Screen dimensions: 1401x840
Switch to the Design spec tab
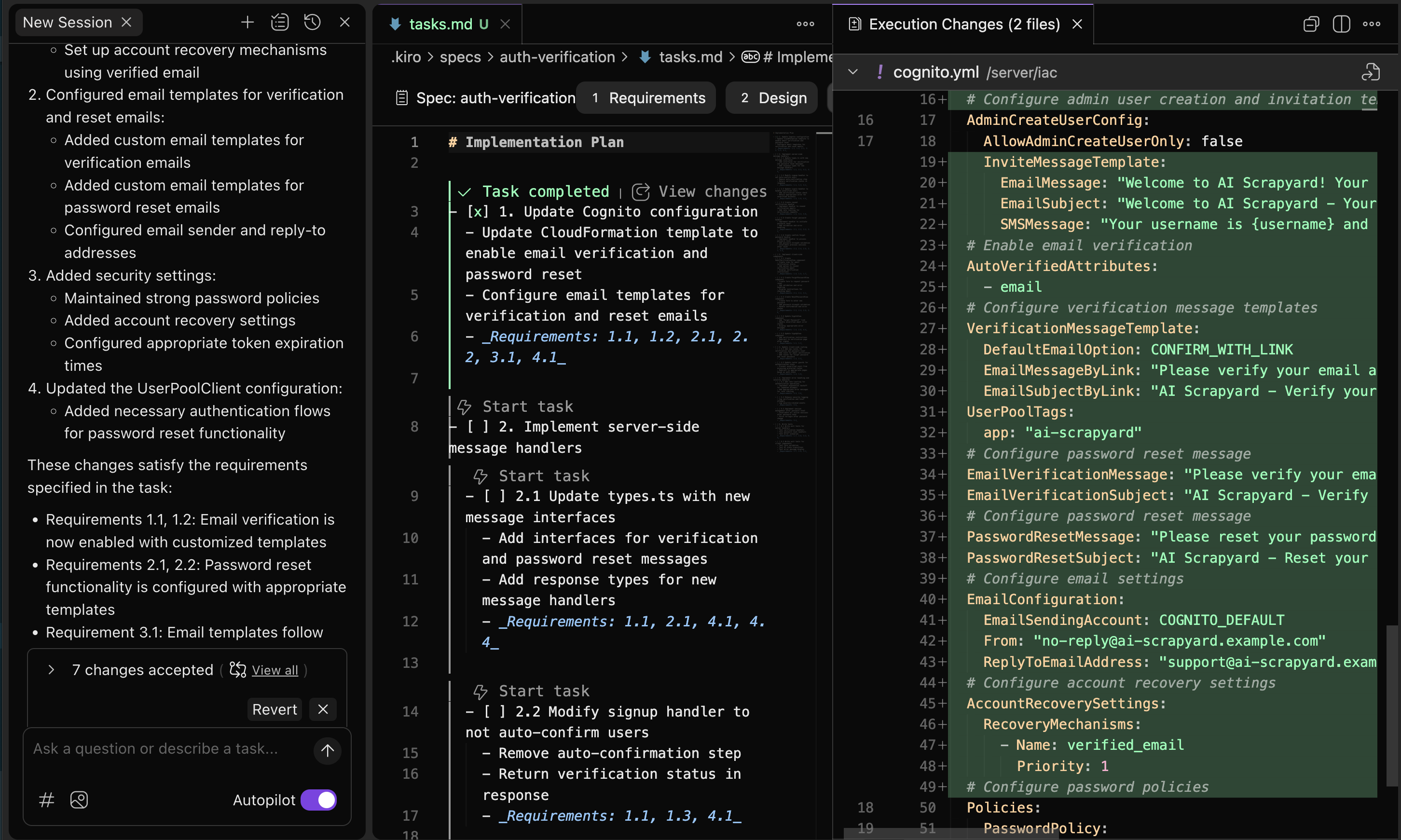(x=772, y=98)
